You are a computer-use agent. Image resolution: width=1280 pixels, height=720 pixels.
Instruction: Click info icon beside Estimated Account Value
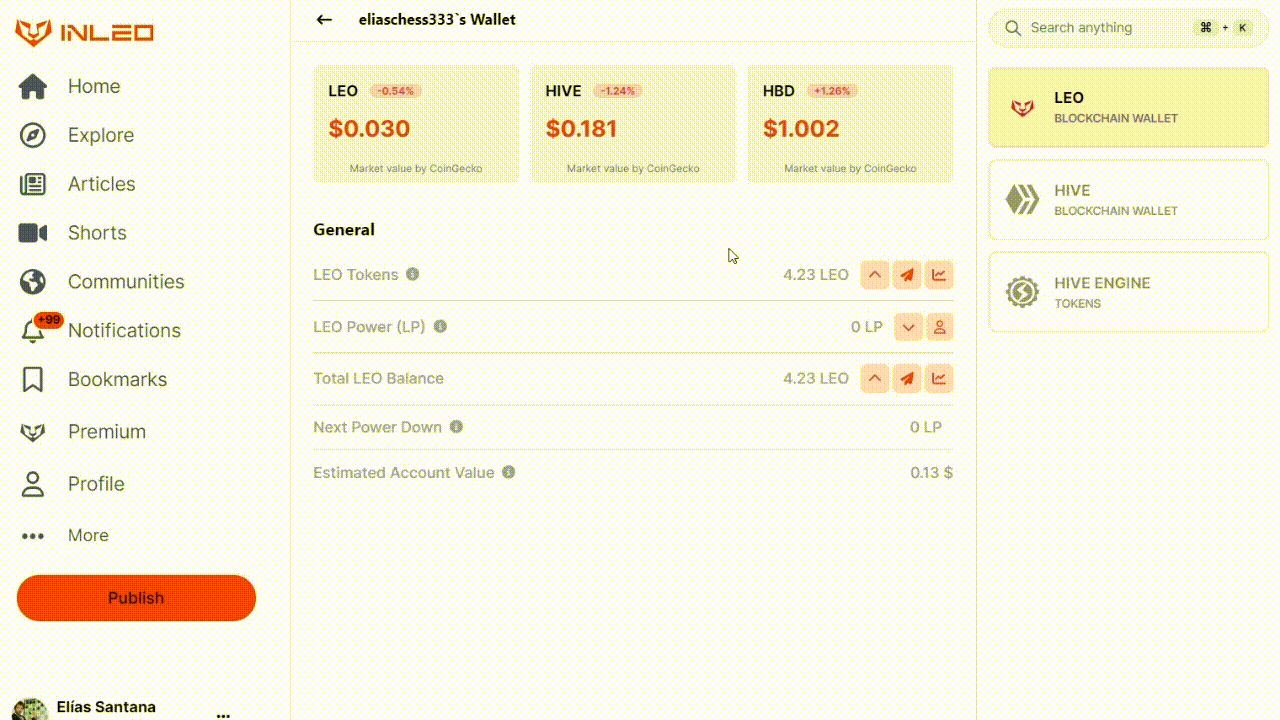[508, 472]
